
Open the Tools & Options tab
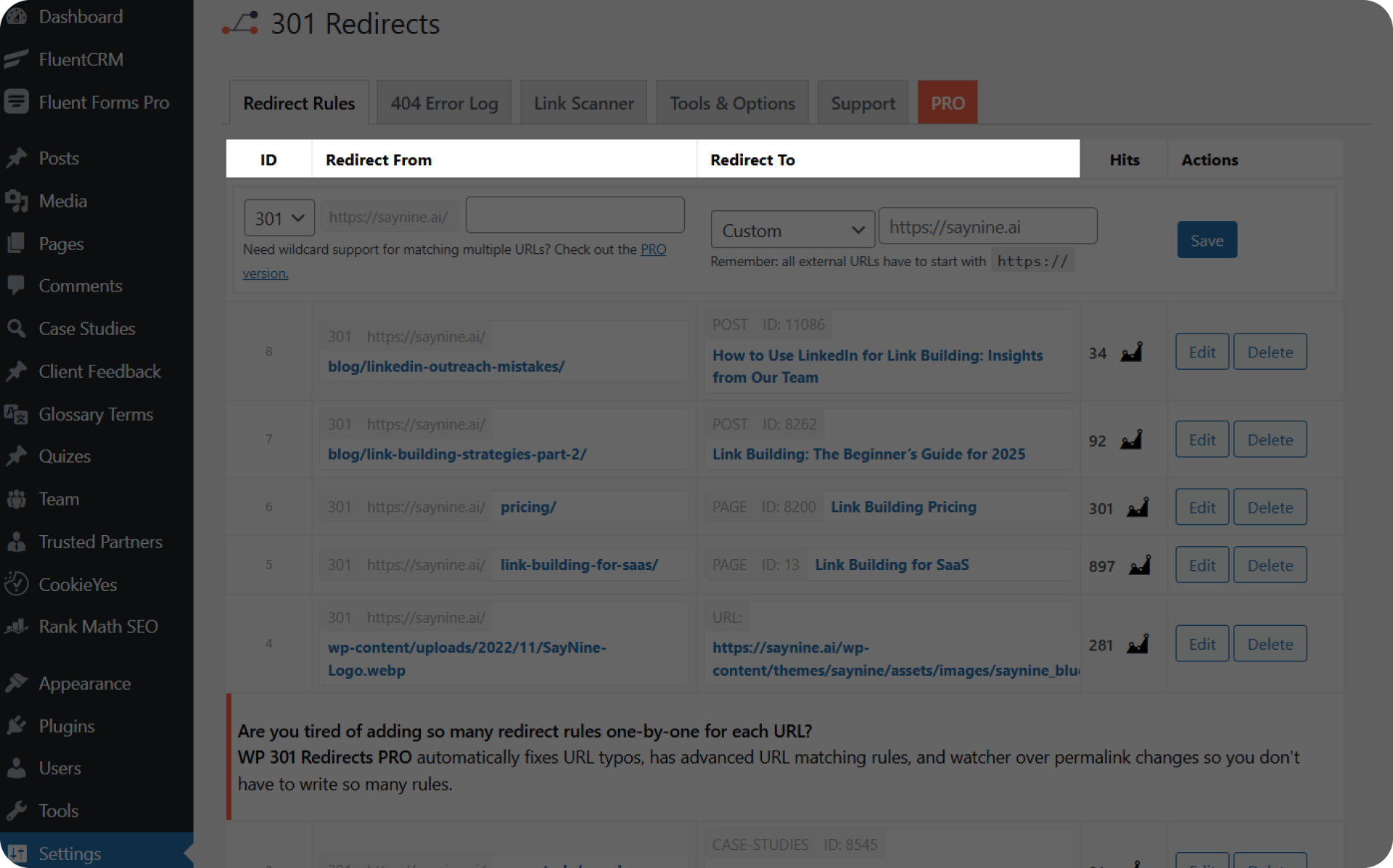tap(732, 103)
